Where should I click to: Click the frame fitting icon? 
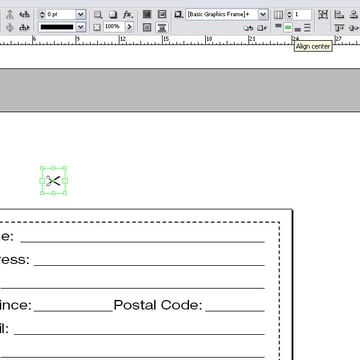coord(323,14)
